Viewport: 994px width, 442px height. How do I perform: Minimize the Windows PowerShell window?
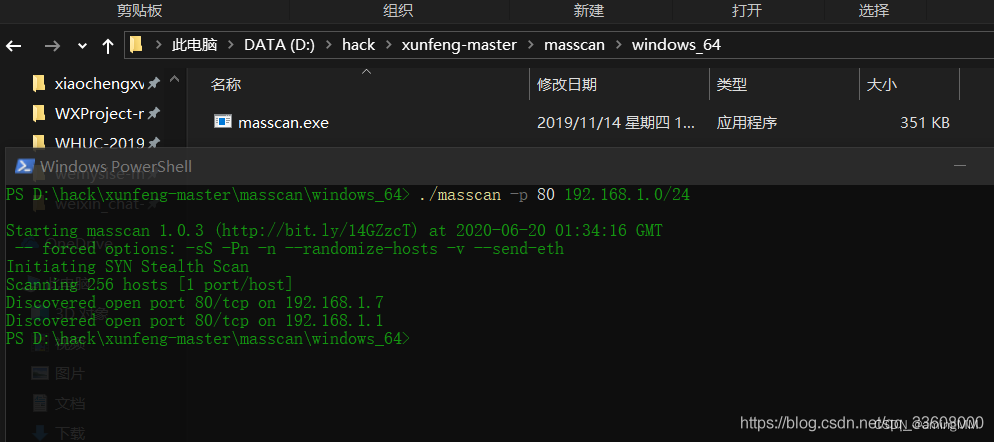961,166
